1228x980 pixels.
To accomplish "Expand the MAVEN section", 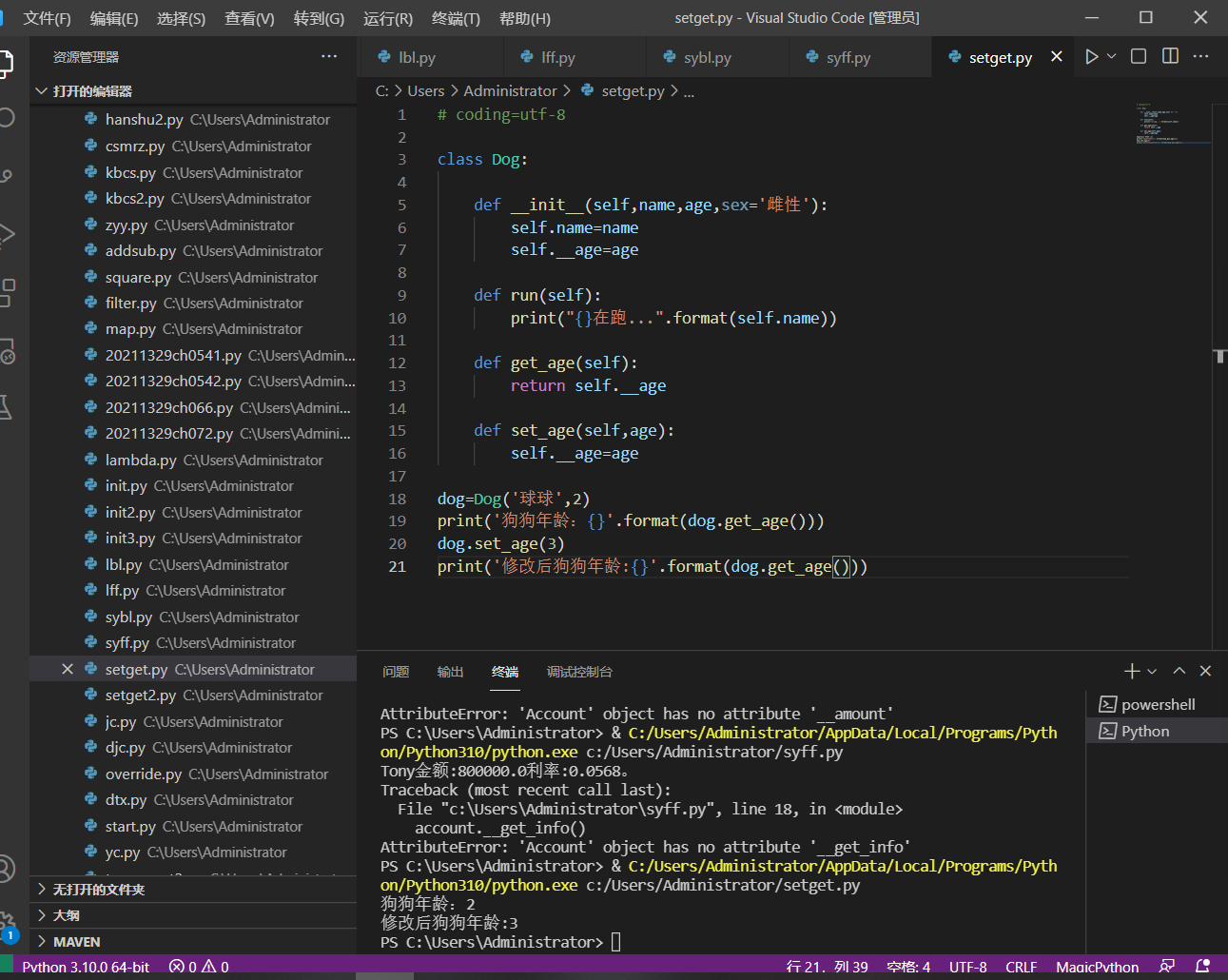I will point(76,942).
